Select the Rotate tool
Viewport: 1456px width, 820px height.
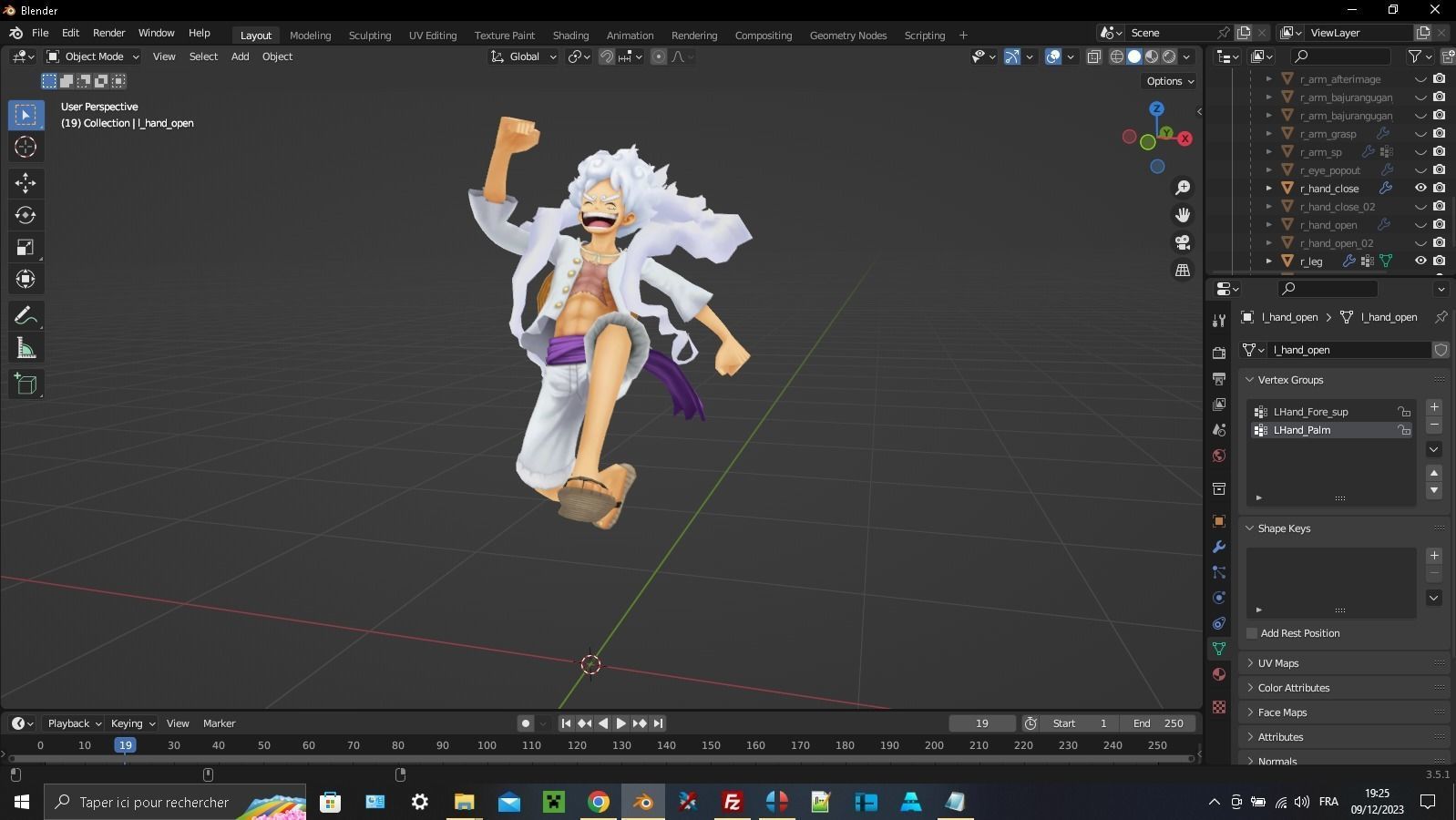[x=26, y=215]
